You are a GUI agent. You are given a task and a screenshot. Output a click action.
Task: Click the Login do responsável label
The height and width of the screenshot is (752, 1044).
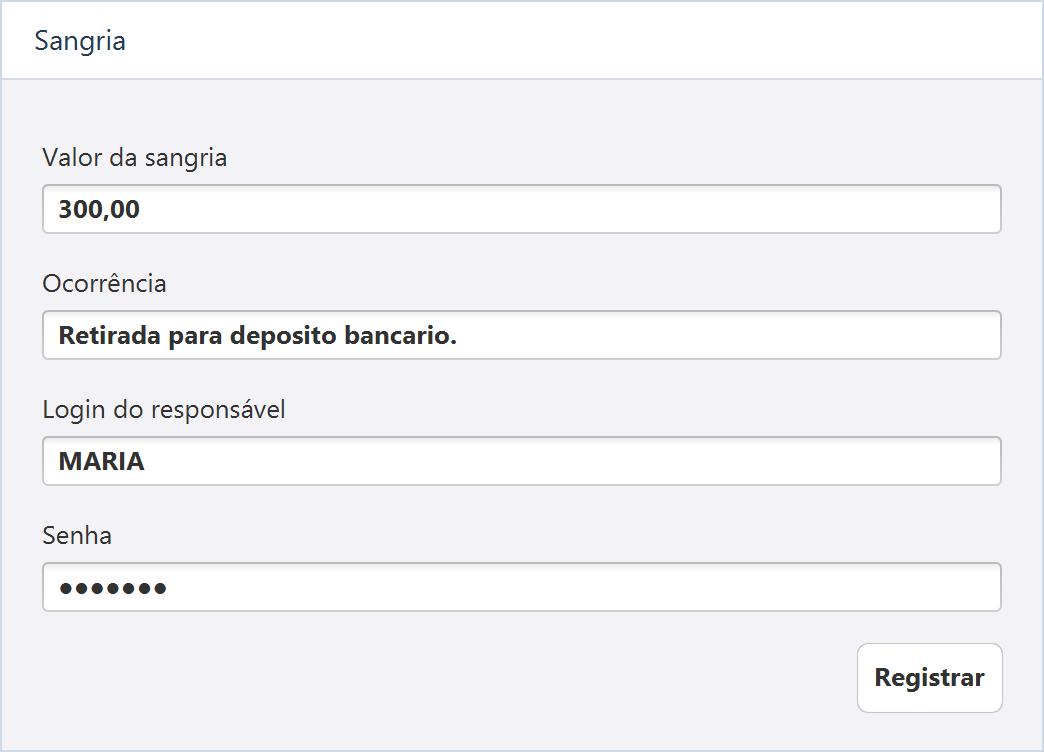coord(164,410)
